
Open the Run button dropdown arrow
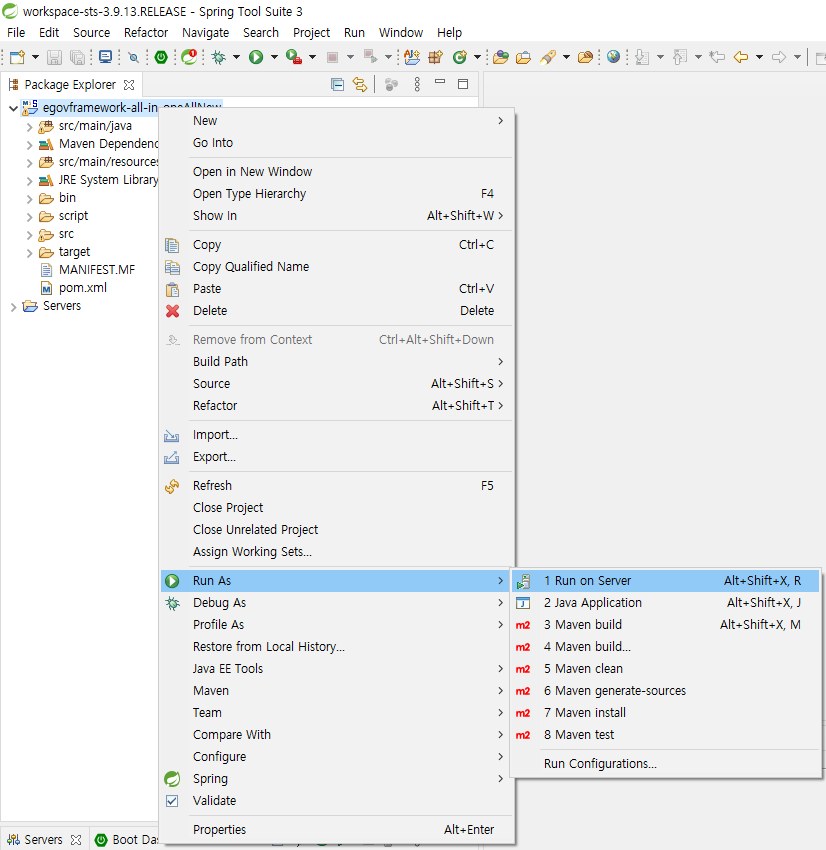pyautogui.click(x=274, y=58)
